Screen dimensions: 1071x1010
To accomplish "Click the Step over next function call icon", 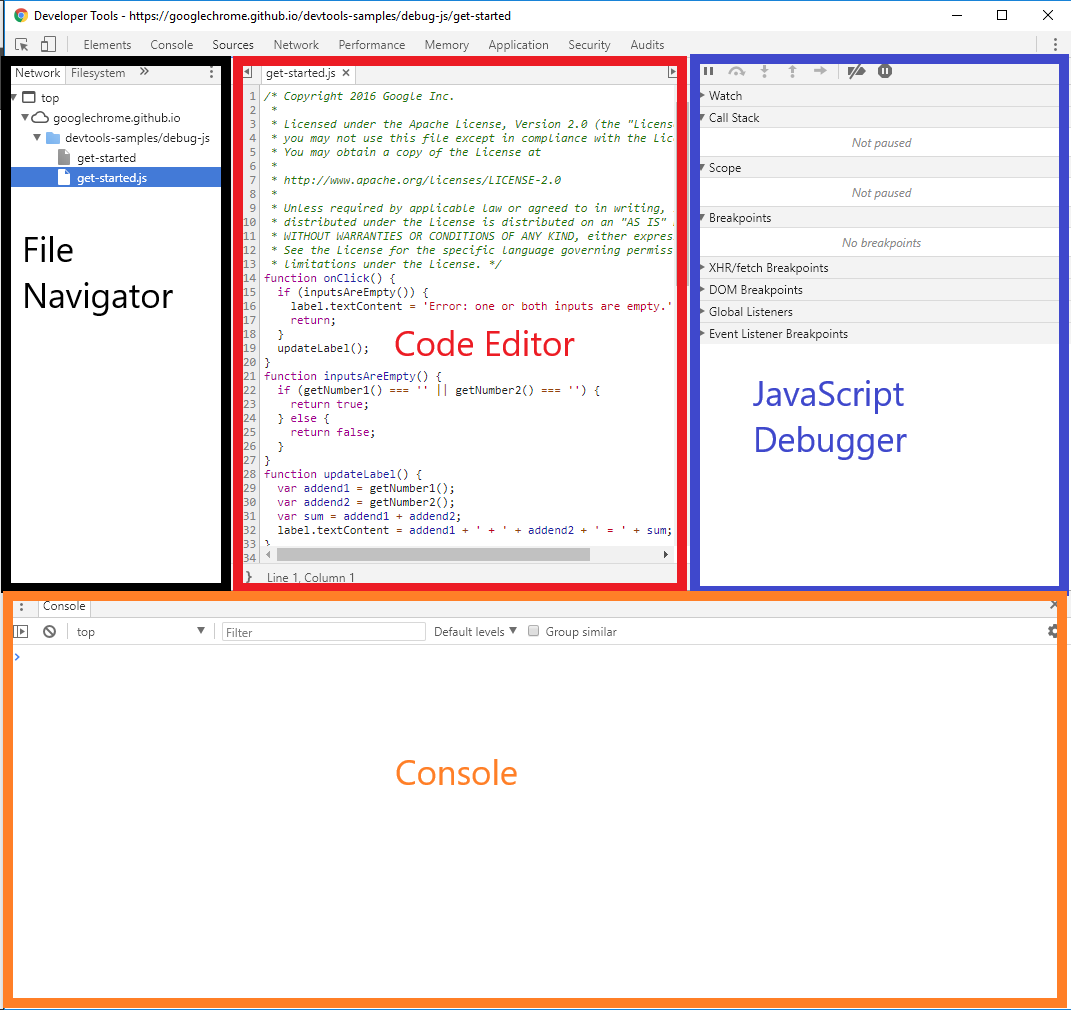I will (x=737, y=70).
